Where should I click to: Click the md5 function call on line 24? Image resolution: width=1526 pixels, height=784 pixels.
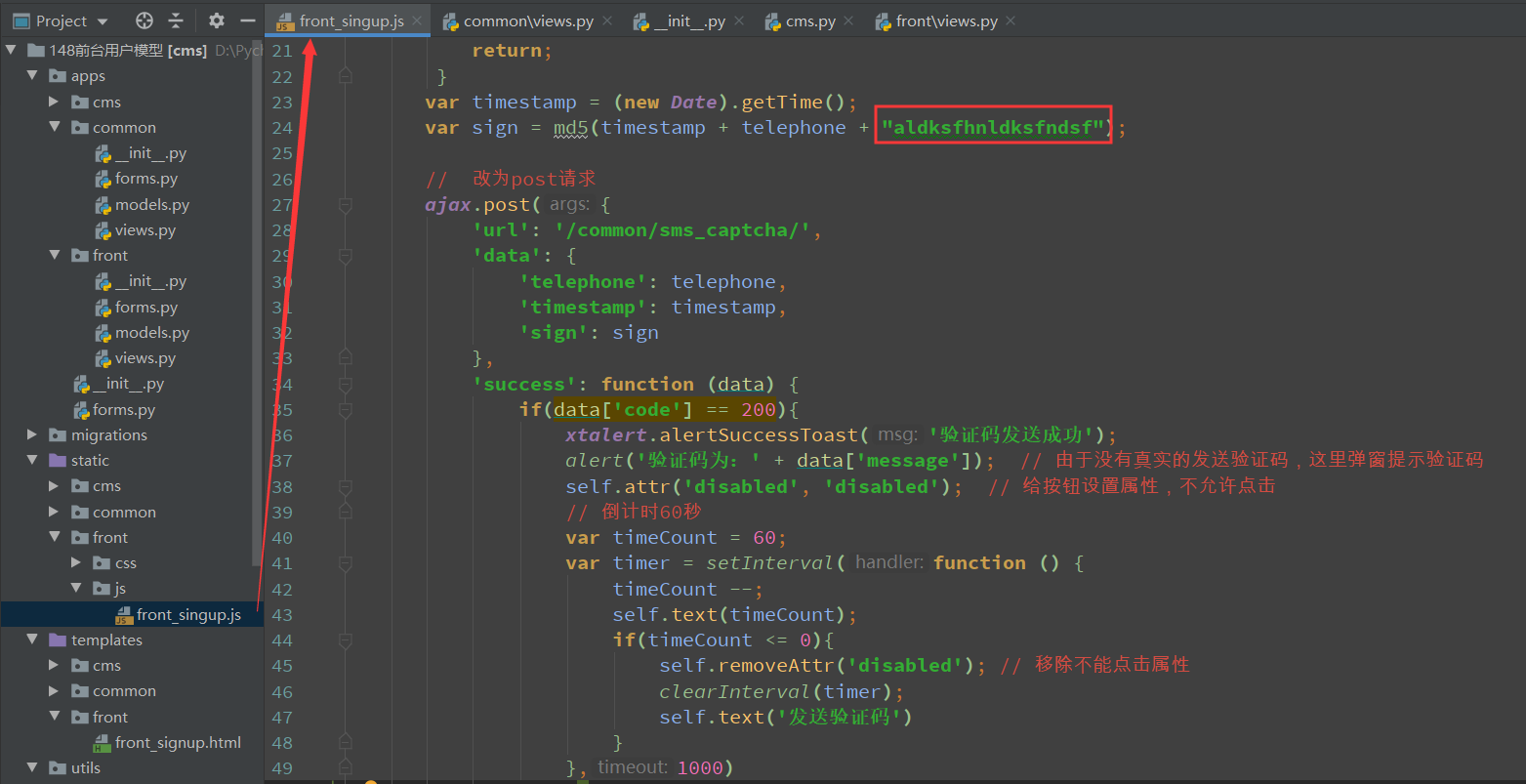[571, 128]
